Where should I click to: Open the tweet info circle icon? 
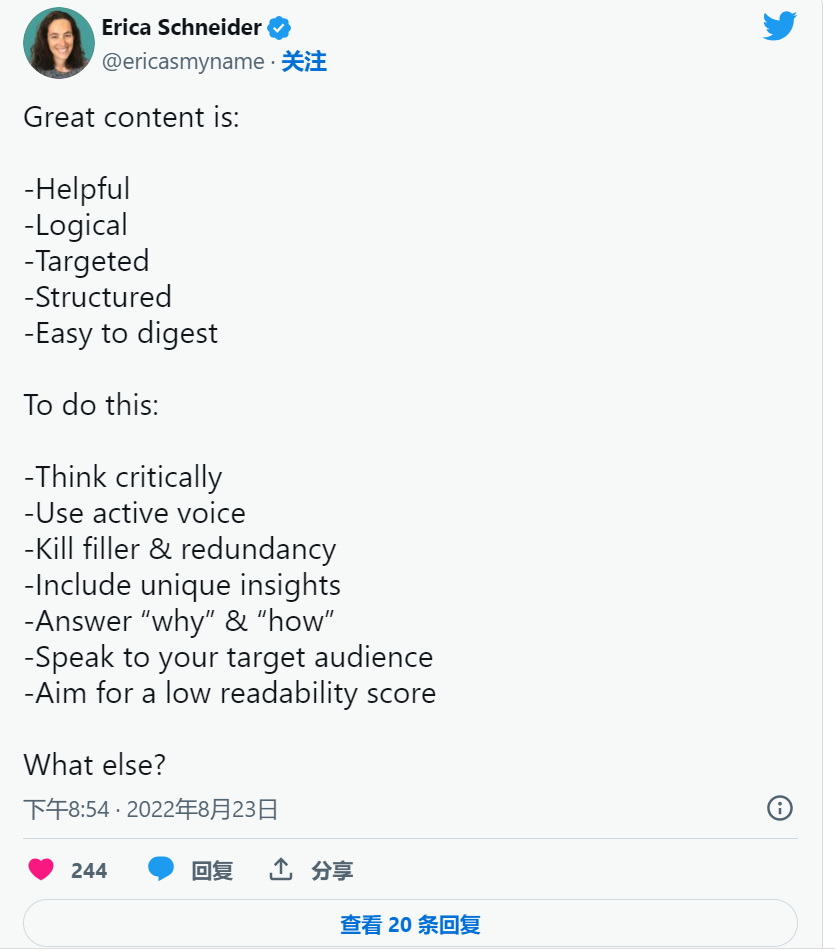[x=780, y=808]
